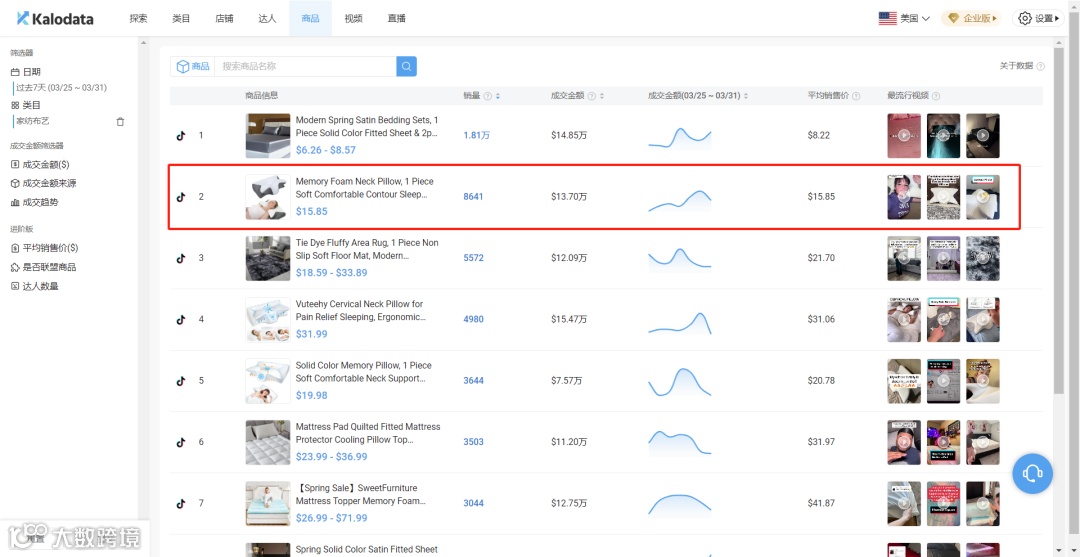Click sales number 8641
Screen dimensions: 1080x557
click(x=473, y=197)
